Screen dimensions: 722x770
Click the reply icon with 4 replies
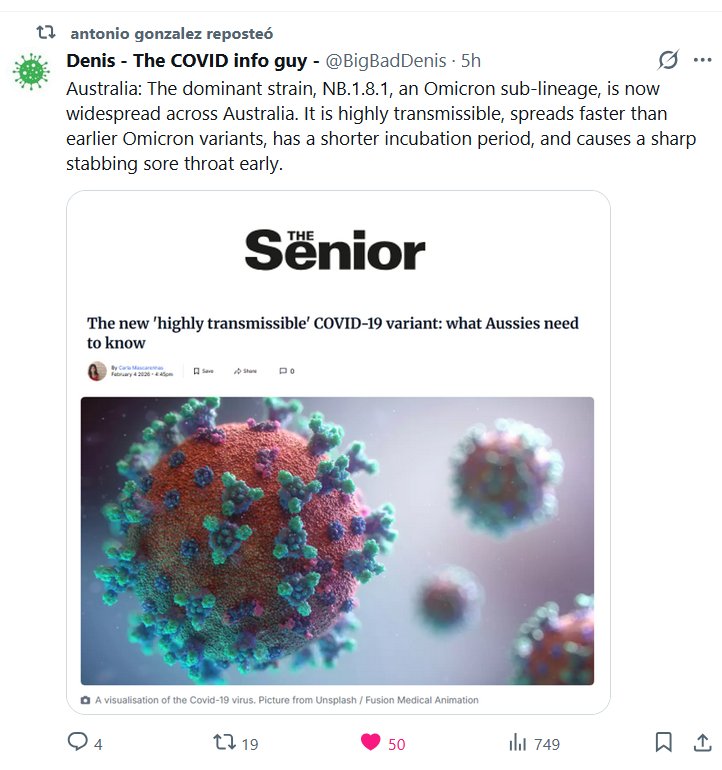coord(78,743)
